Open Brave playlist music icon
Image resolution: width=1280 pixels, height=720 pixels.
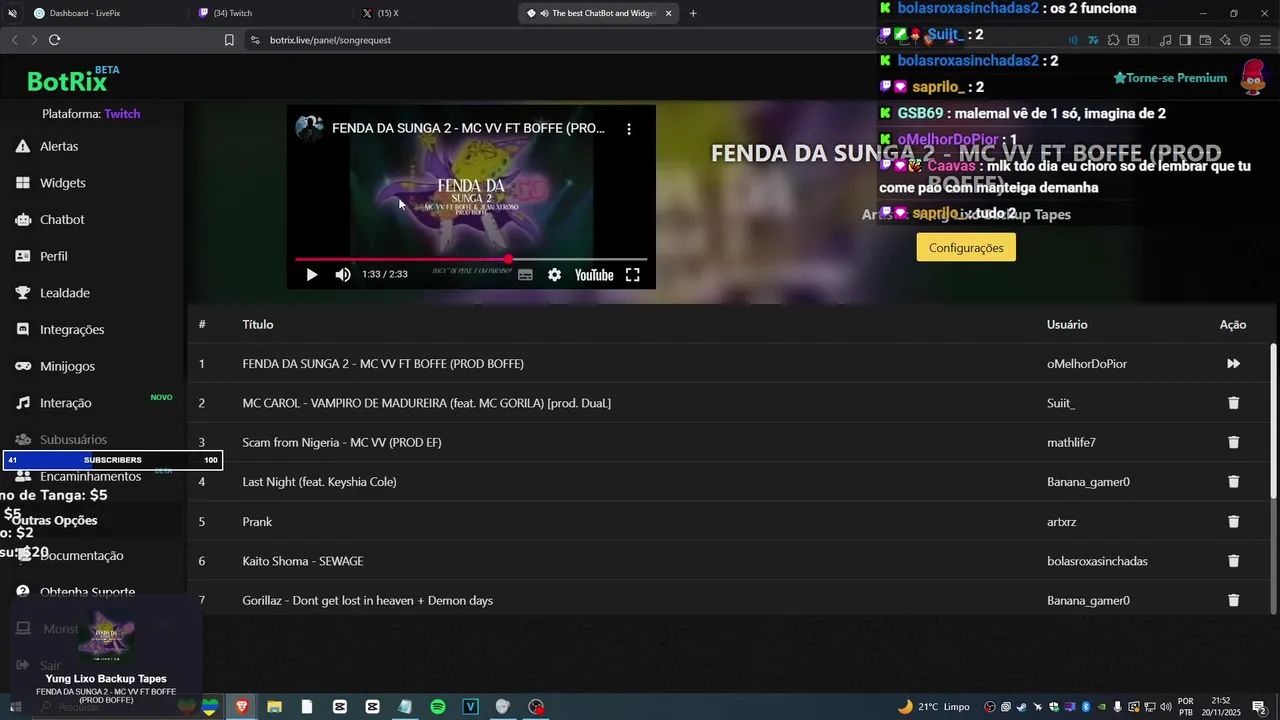[x=1165, y=40]
